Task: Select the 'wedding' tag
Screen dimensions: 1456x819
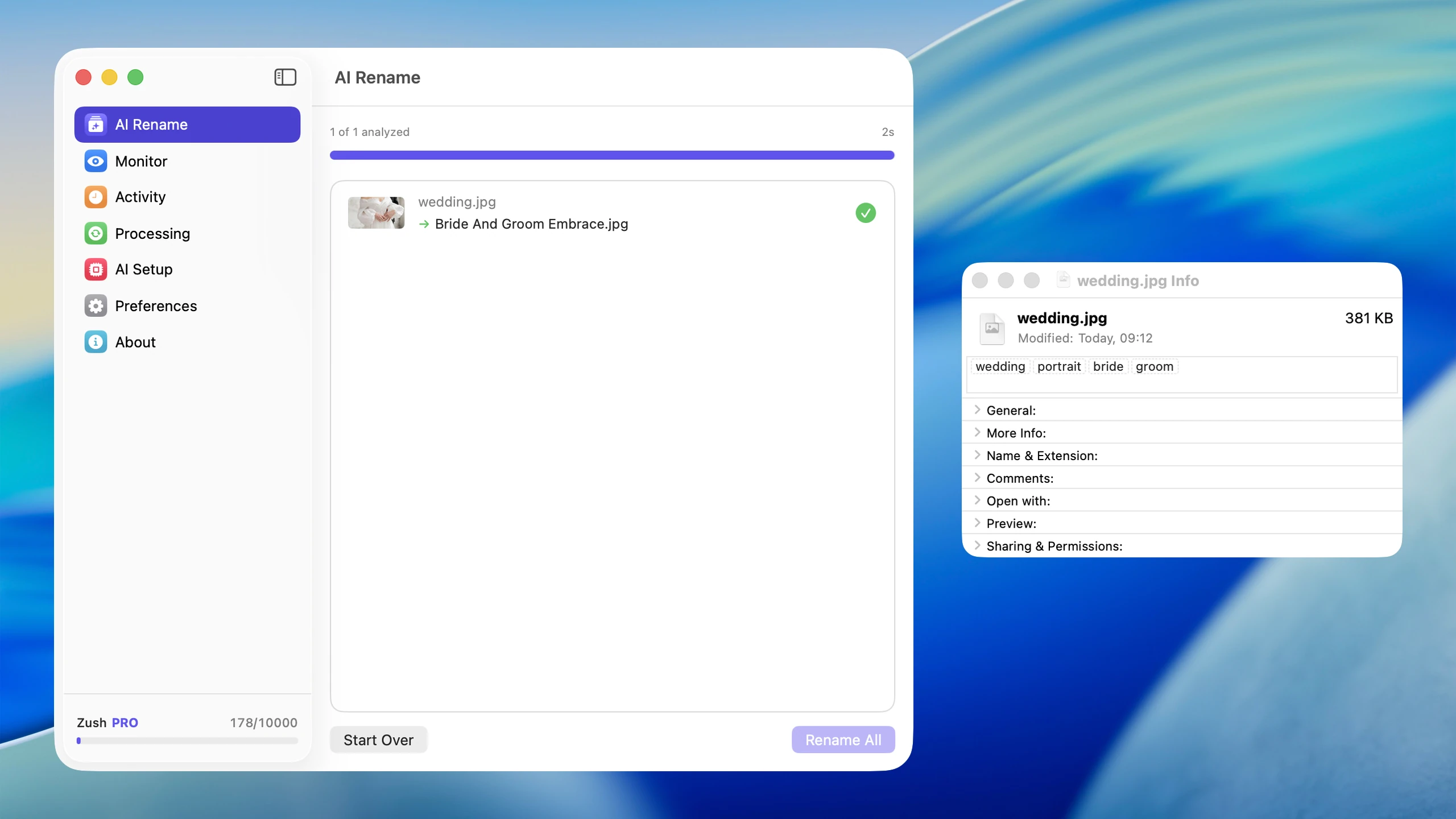Action: (x=1000, y=366)
